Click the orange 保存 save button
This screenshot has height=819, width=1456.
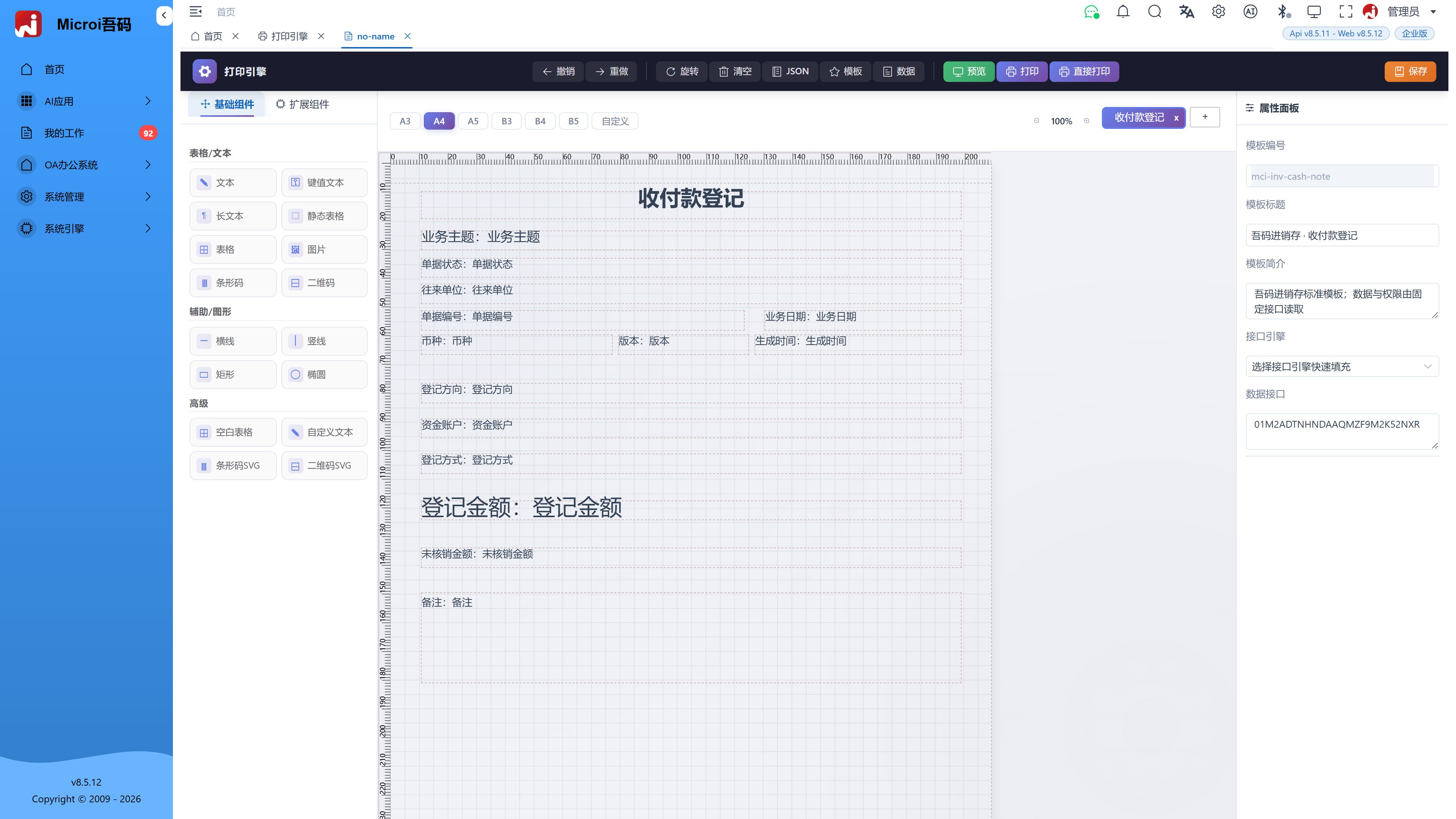click(x=1410, y=71)
